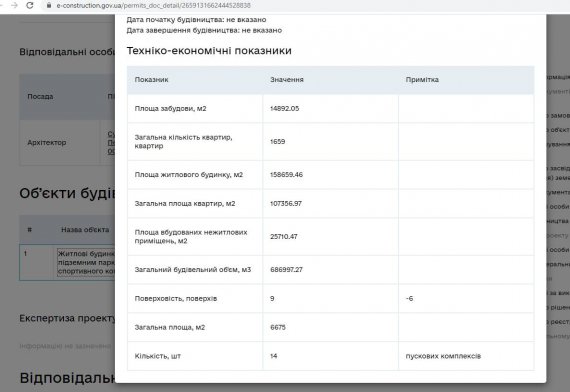Click 'Площа житлового будинку, м2' label

click(x=188, y=175)
